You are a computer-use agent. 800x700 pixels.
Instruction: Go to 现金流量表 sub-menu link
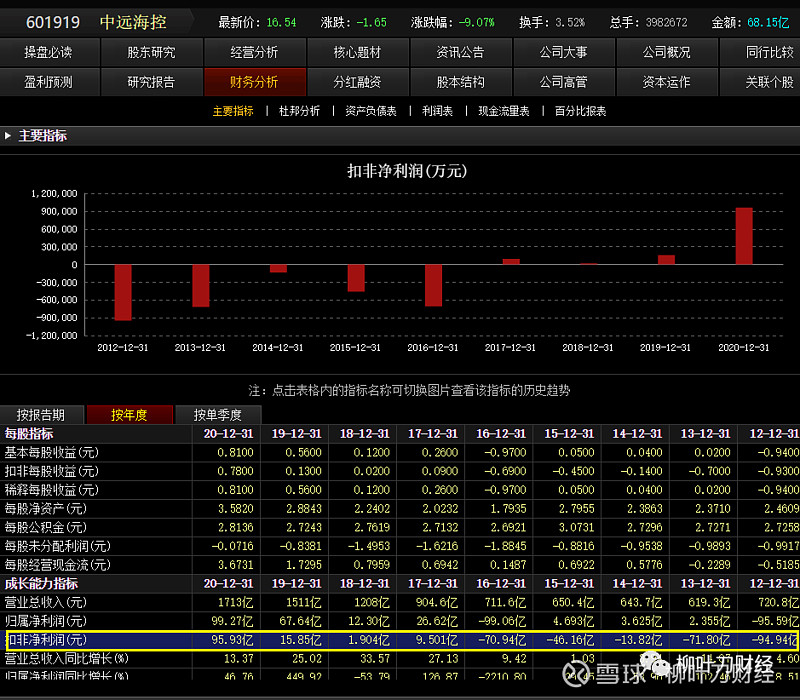(504, 111)
